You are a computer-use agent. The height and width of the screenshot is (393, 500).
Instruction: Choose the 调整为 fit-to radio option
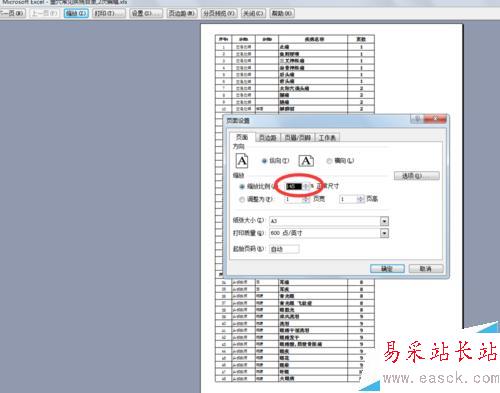(x=242, y=199)
